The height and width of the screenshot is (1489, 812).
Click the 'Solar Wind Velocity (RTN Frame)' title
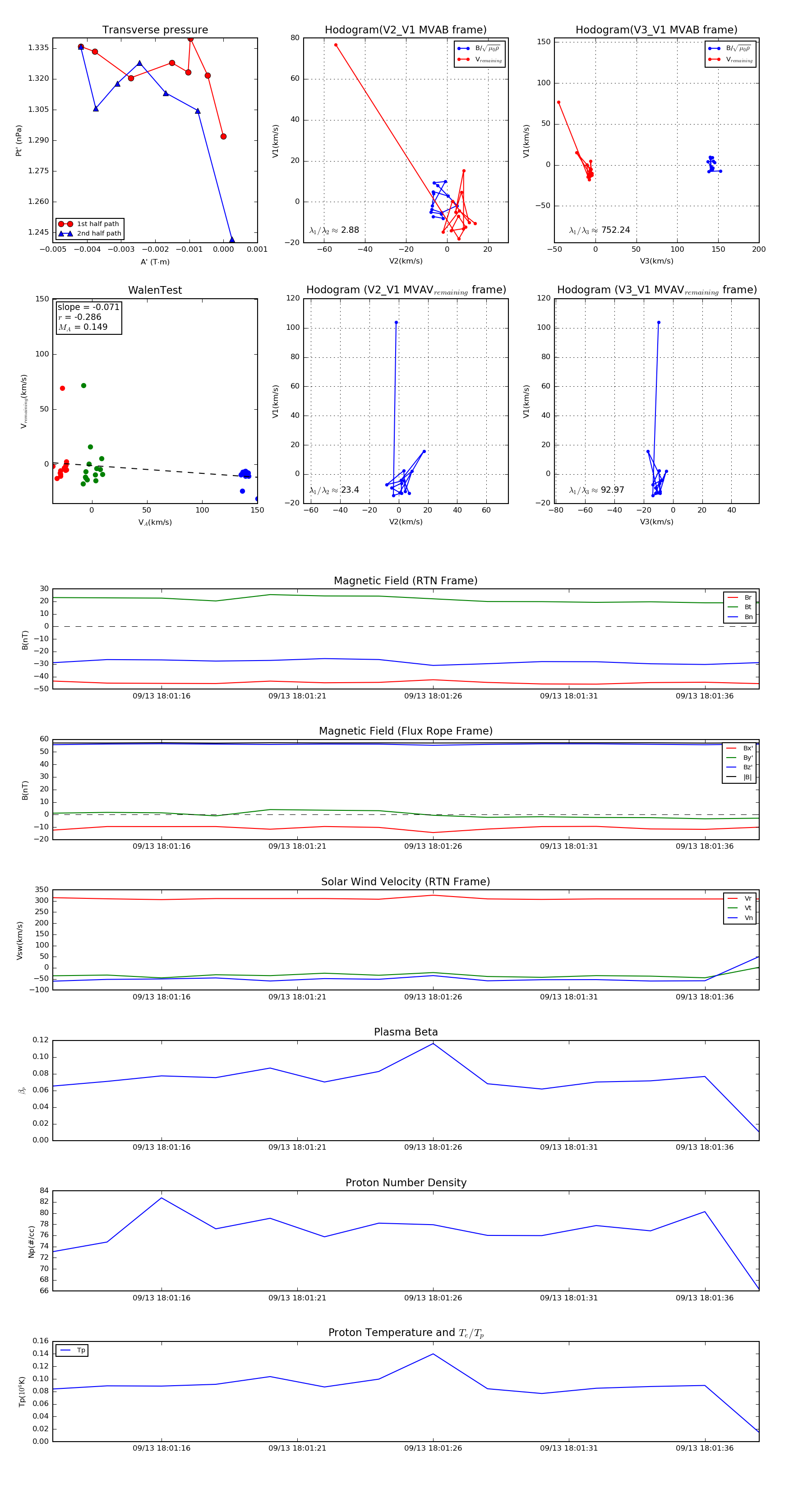406,882
